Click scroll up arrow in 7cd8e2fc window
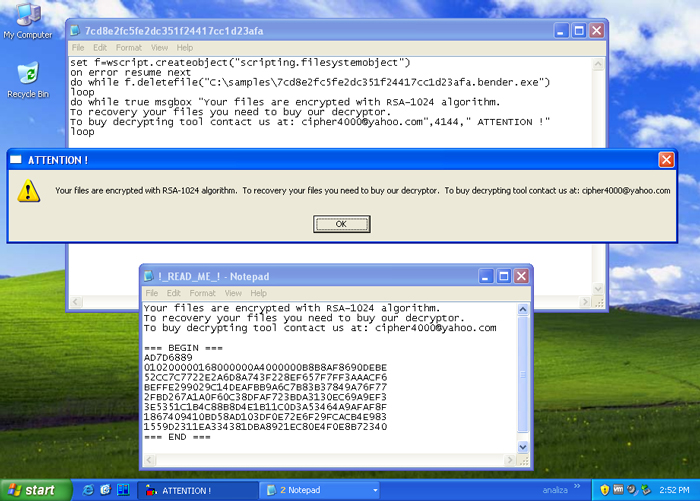Viewport: 700px width, 501px height. click(598, 64)
